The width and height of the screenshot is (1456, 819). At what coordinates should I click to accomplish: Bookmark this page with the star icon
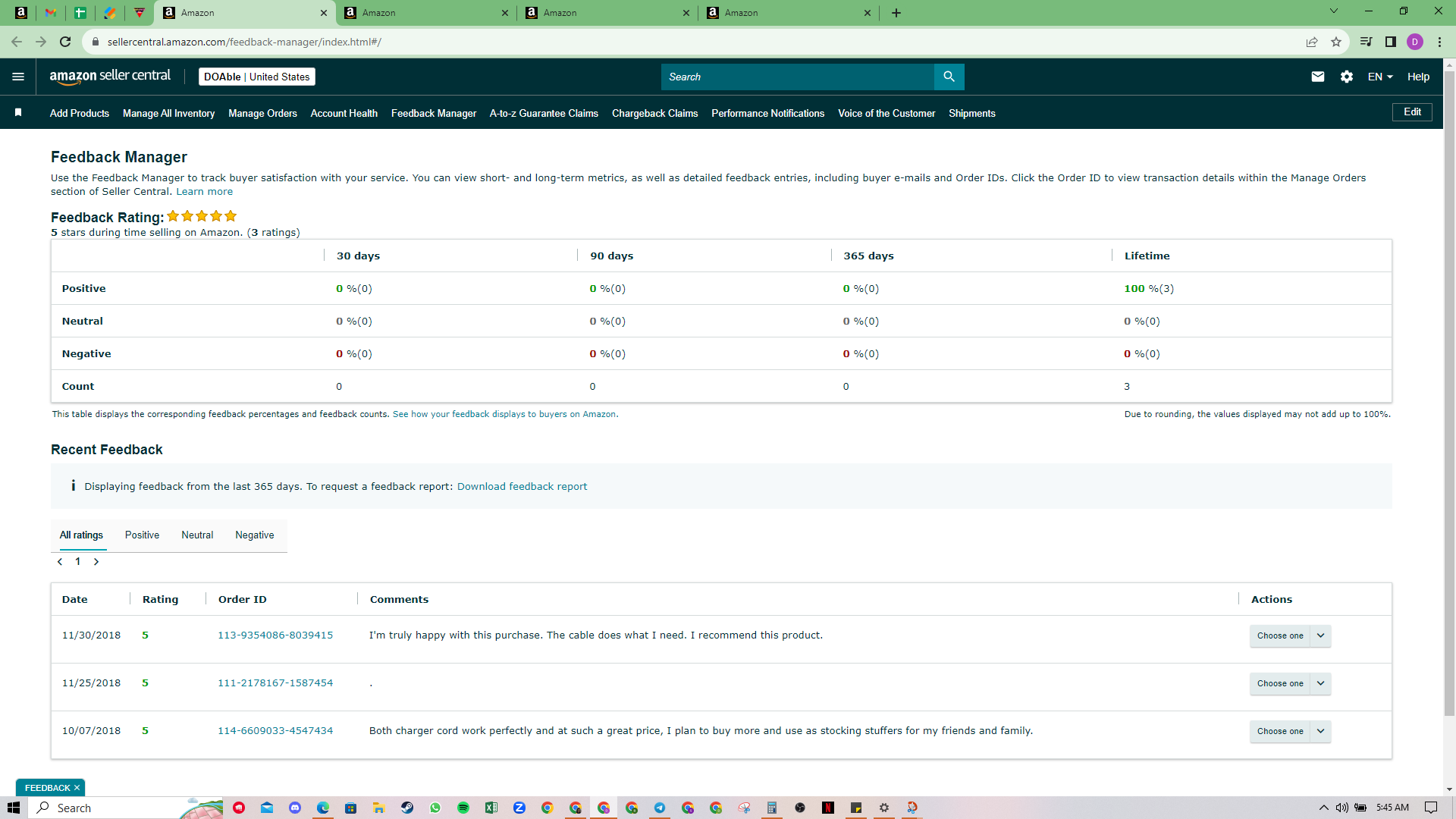(1336, 42)
